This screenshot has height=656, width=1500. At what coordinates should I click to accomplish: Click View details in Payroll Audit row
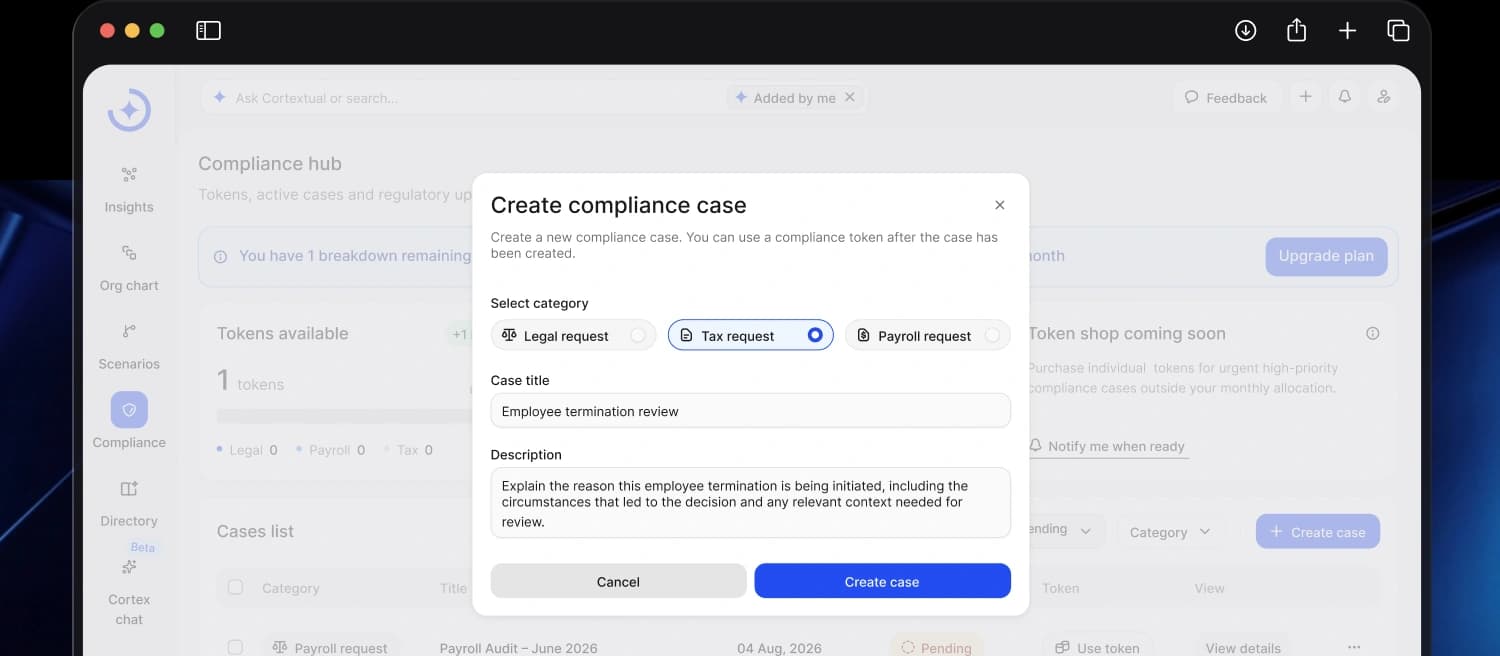[1243, 647]
